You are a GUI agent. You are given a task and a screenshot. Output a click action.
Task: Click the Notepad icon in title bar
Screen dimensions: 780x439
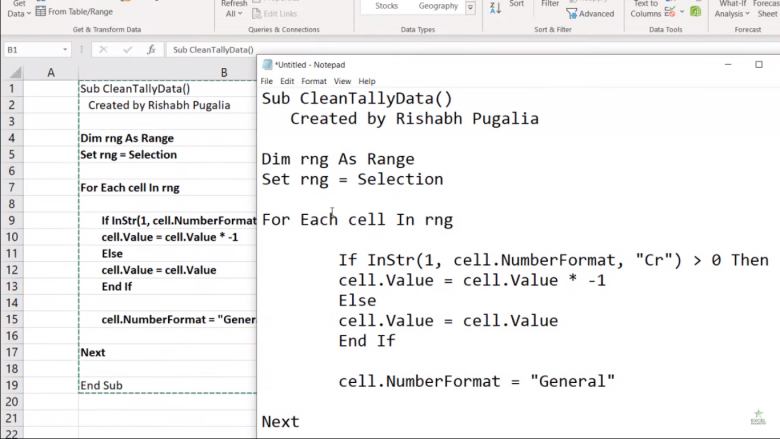tap(267, 64)
